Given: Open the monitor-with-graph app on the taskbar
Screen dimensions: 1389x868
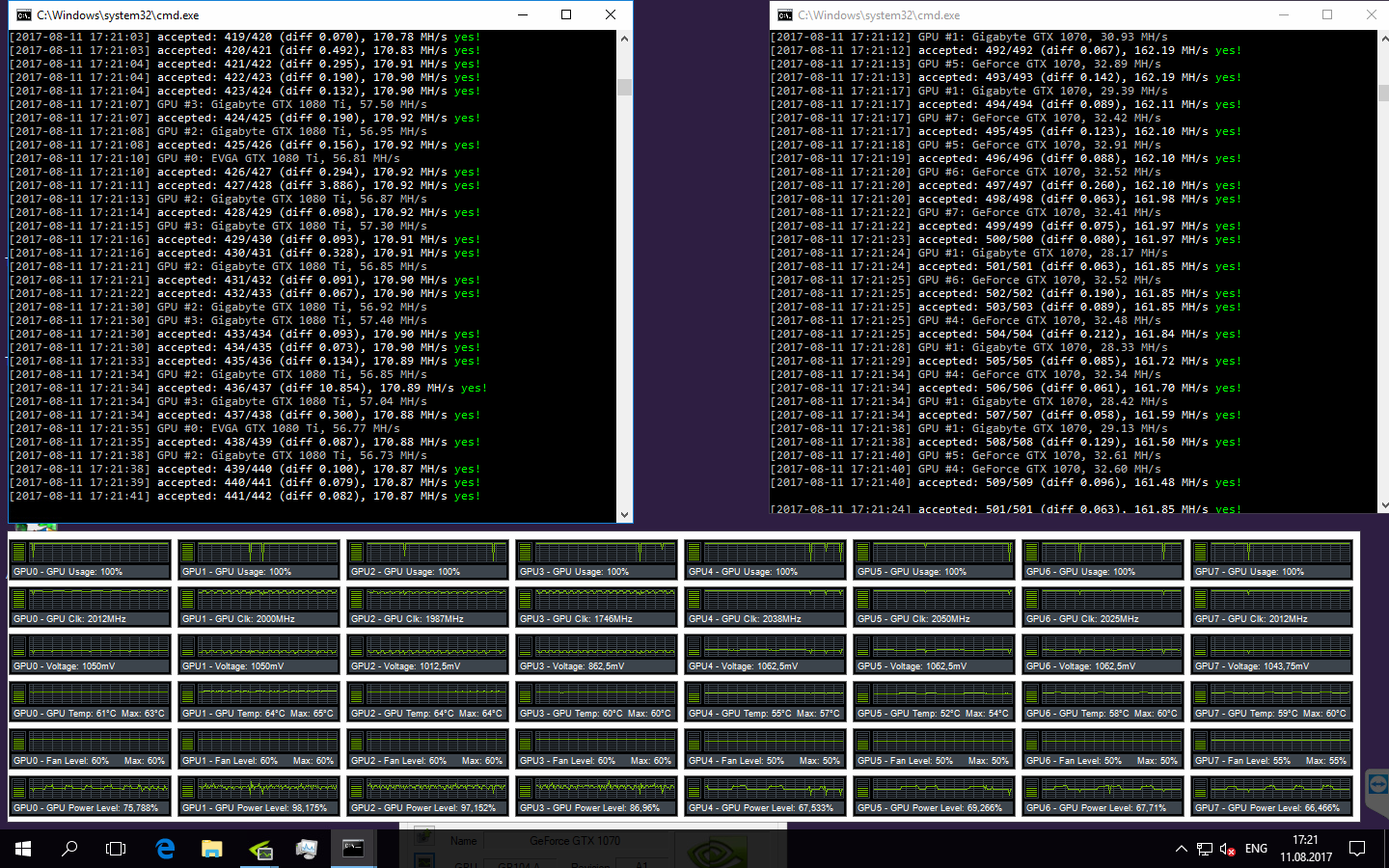Looking at the screenshot, I should (x=307, y=849).
